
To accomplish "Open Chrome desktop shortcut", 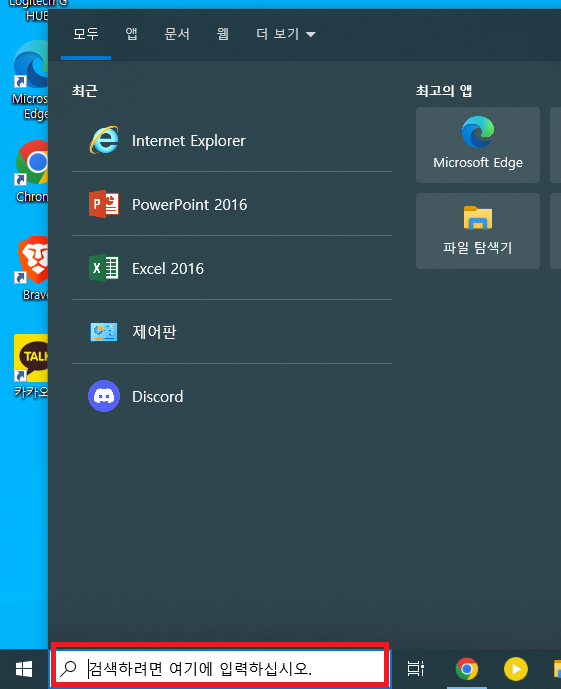I will [31, 171].
